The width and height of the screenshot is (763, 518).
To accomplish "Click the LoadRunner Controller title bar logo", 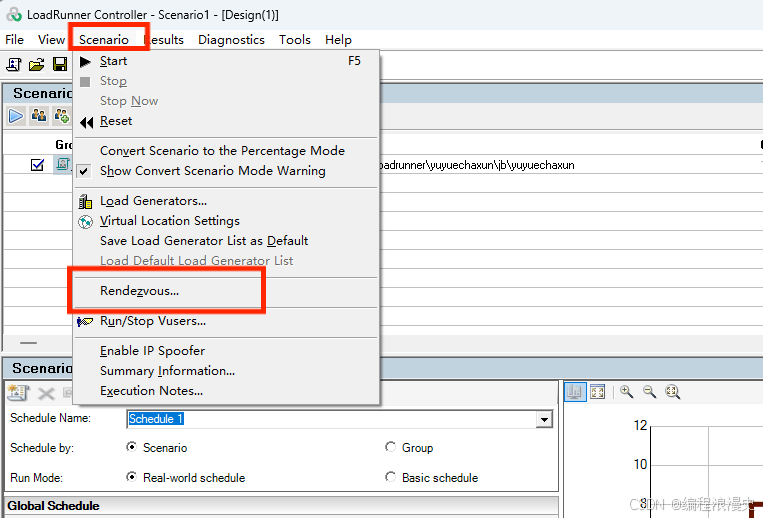I will pyautogui.click(x=14, y=15).
